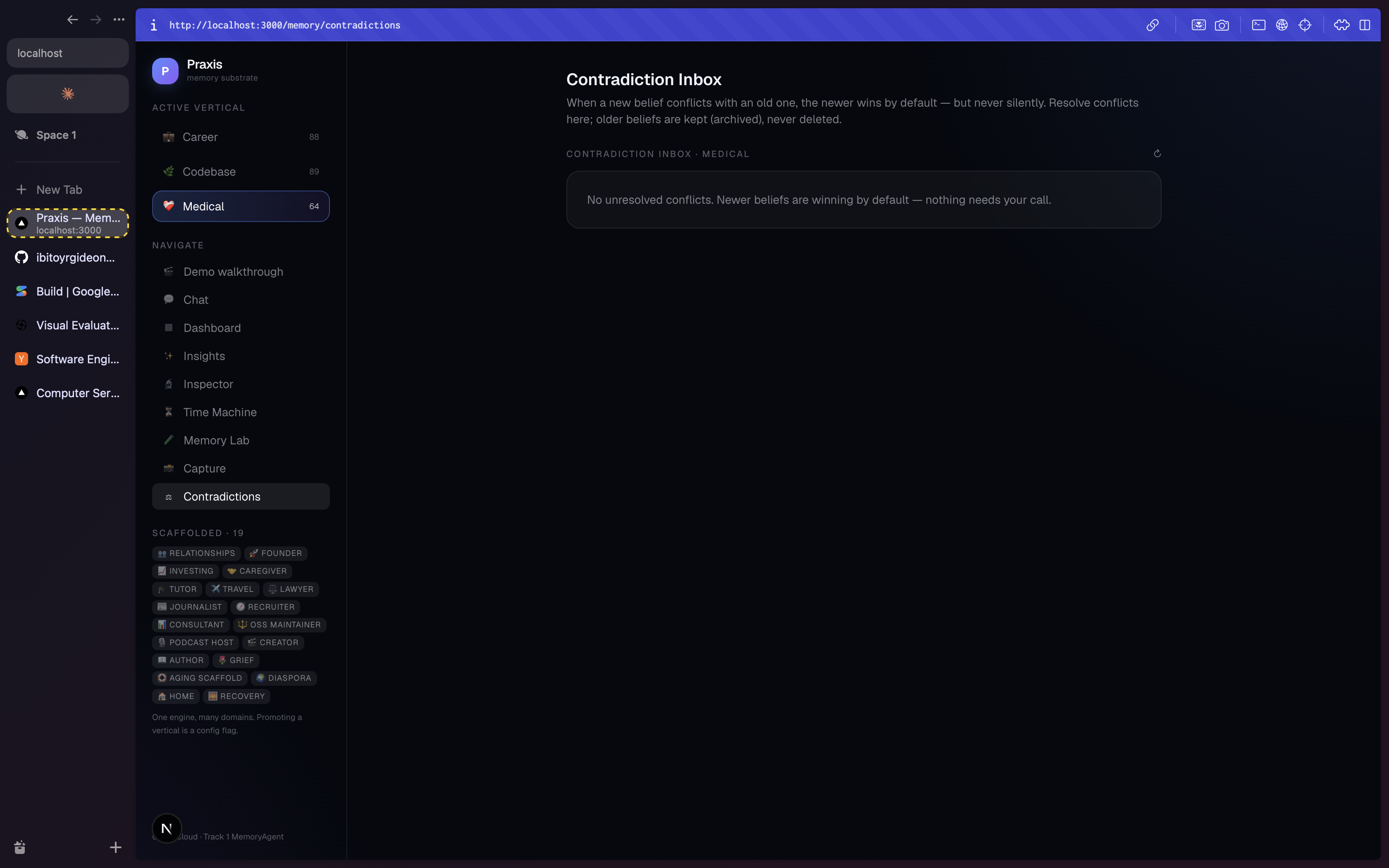Click the Travel scaffolded tag
This screenshot has height=868, width=1389.
(x=232, y=589)
